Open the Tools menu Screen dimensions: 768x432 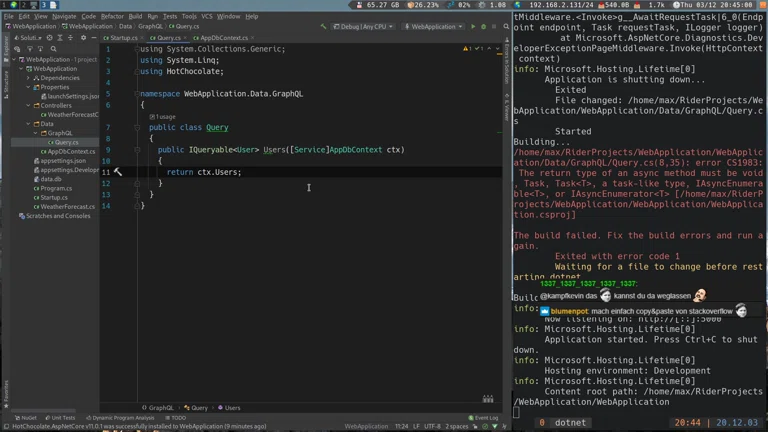[x=189, y=16]
